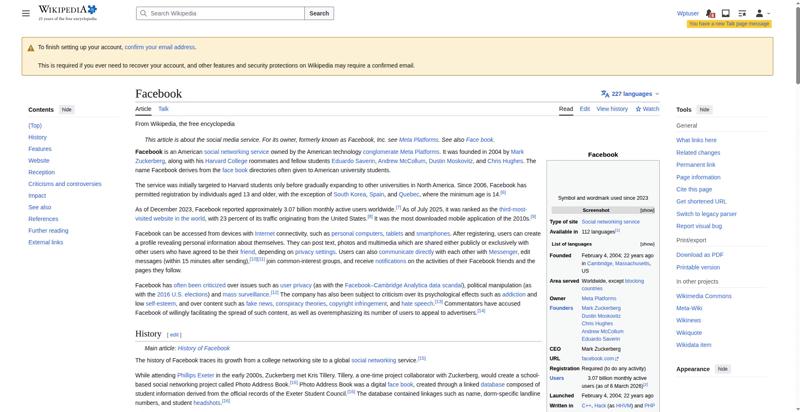
Task: Click the Watch star icon
Action: [x=638, y=109]
